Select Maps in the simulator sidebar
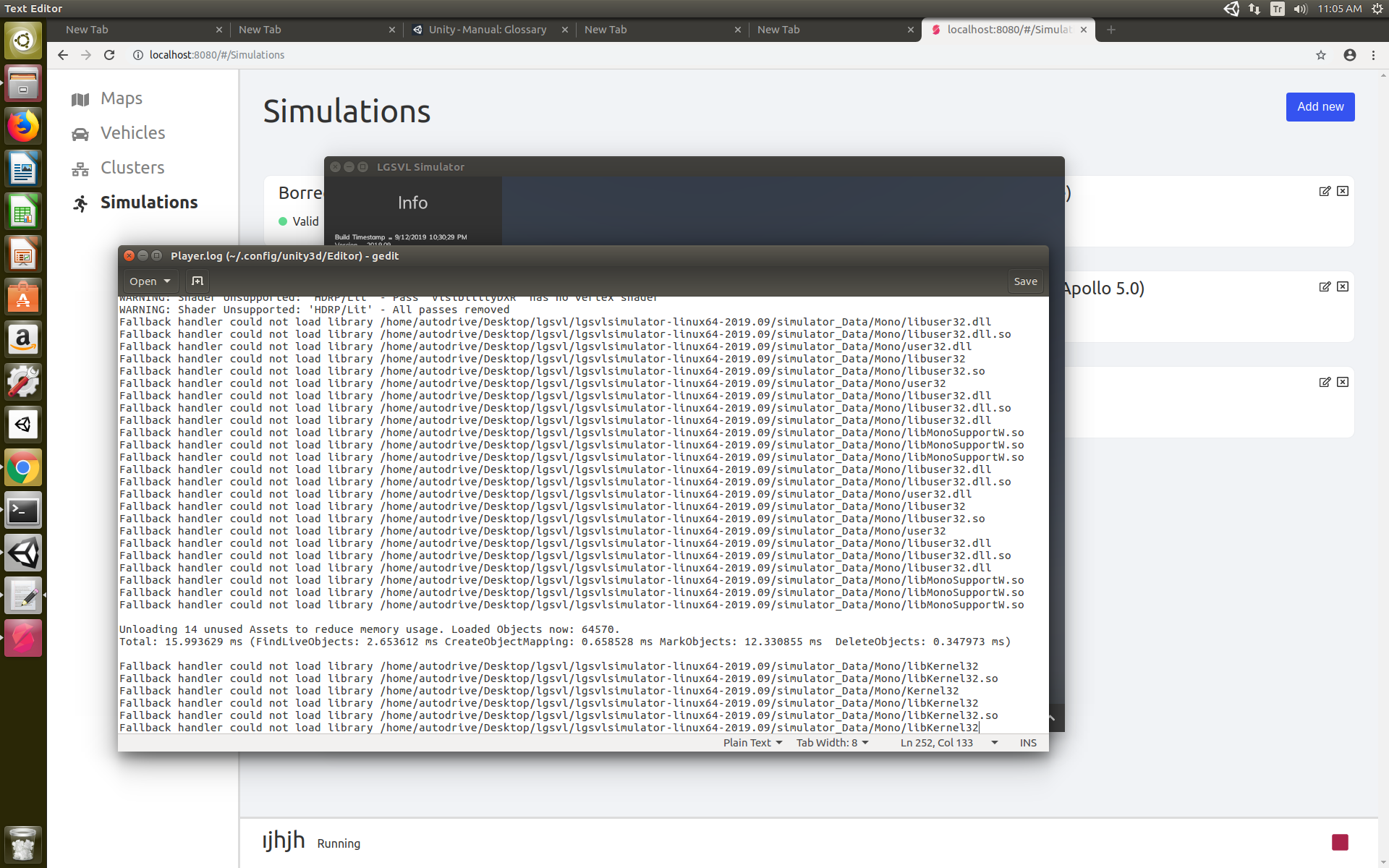 click(120, 98)
